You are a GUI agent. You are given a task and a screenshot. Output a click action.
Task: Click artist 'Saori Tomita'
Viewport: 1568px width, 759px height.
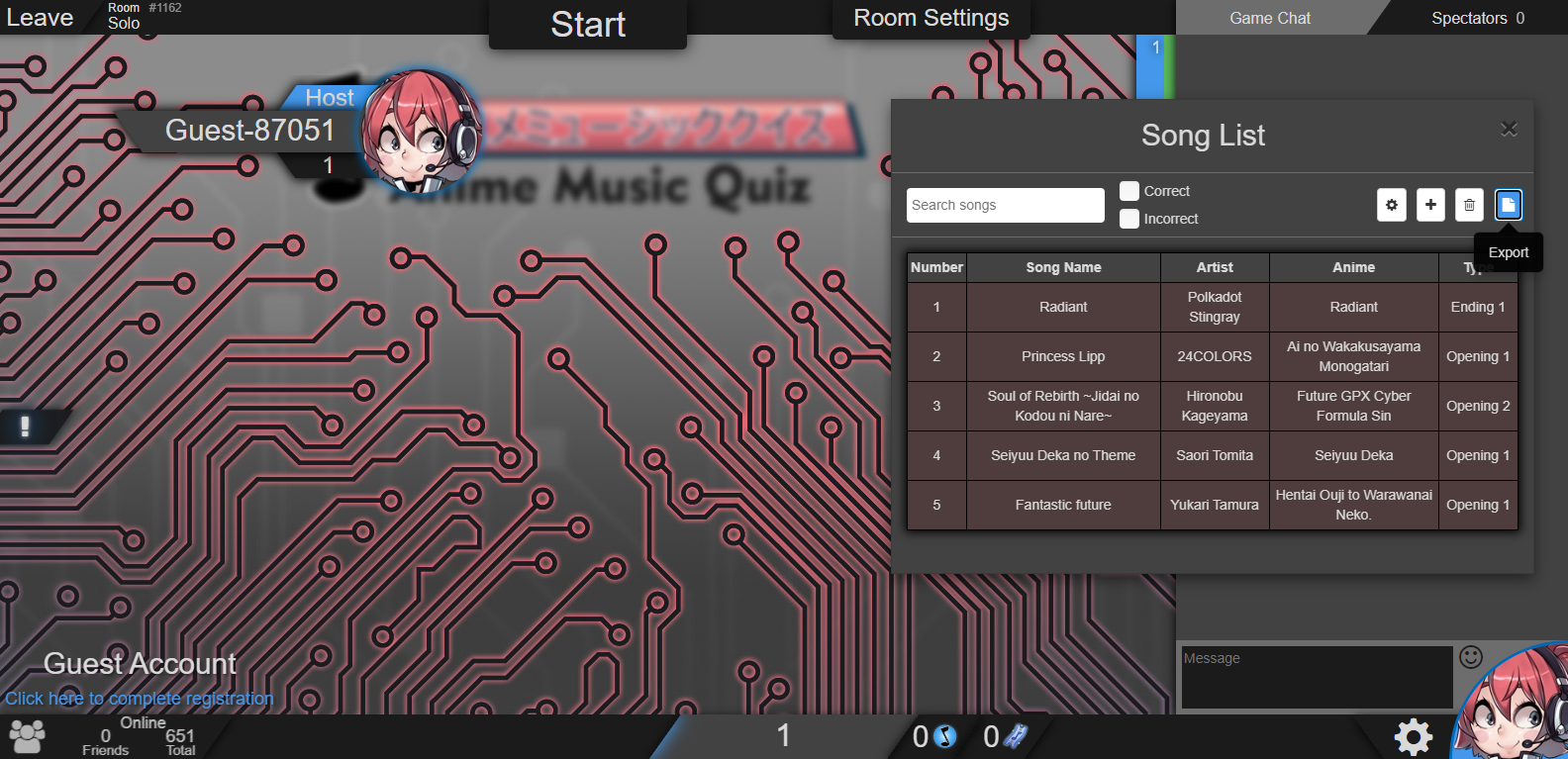pos(1215,455)
